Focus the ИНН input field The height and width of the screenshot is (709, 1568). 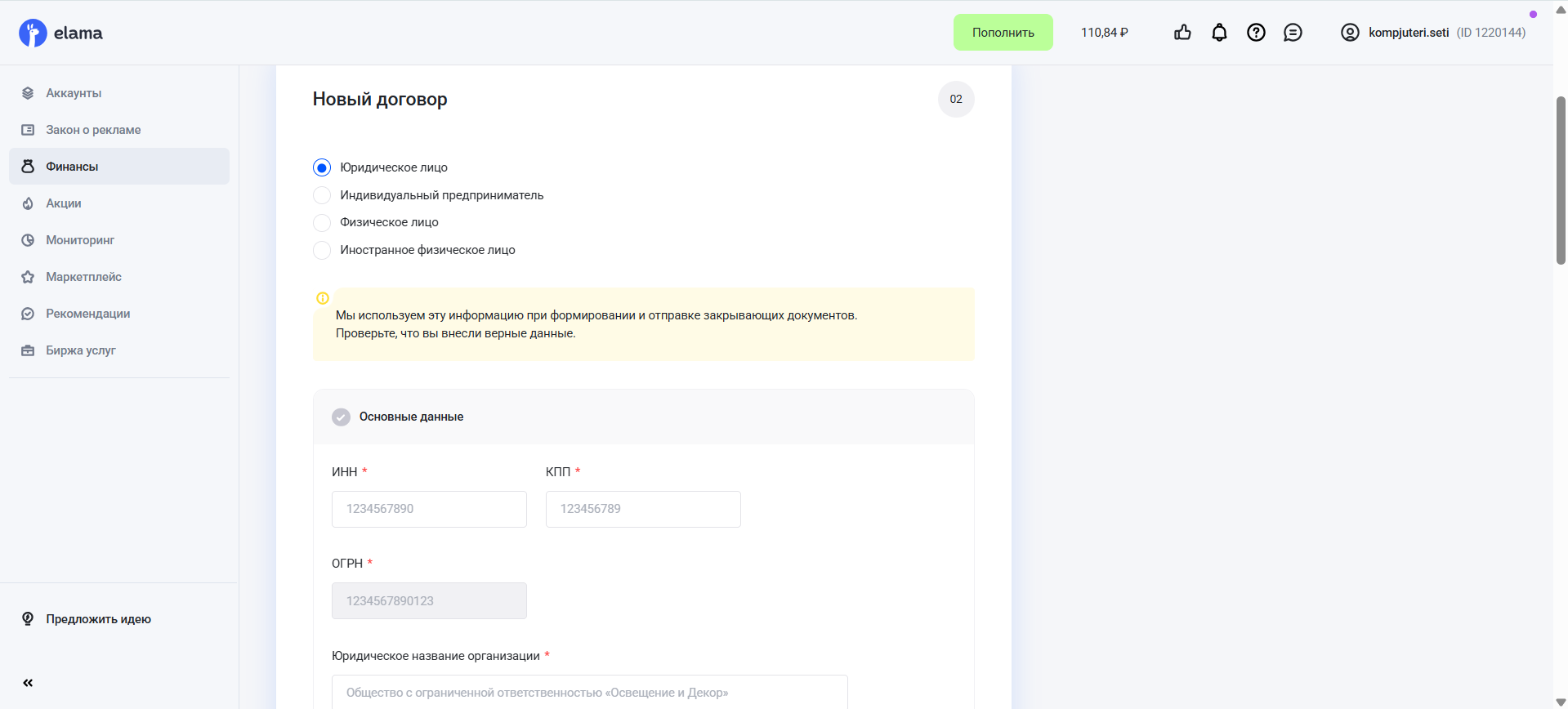coord(429,509)
